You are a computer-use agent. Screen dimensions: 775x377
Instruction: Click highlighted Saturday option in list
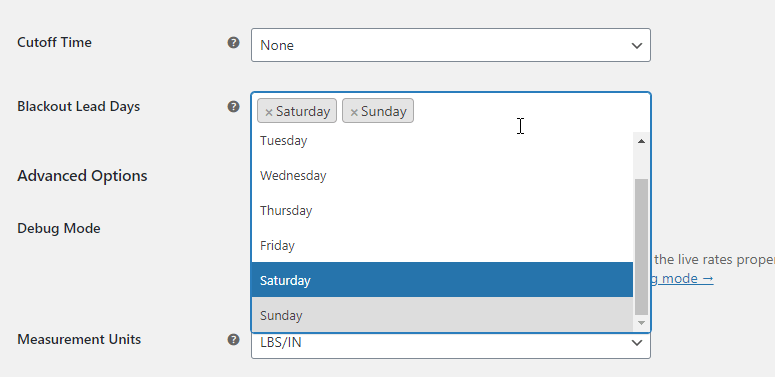click(442, 280)
